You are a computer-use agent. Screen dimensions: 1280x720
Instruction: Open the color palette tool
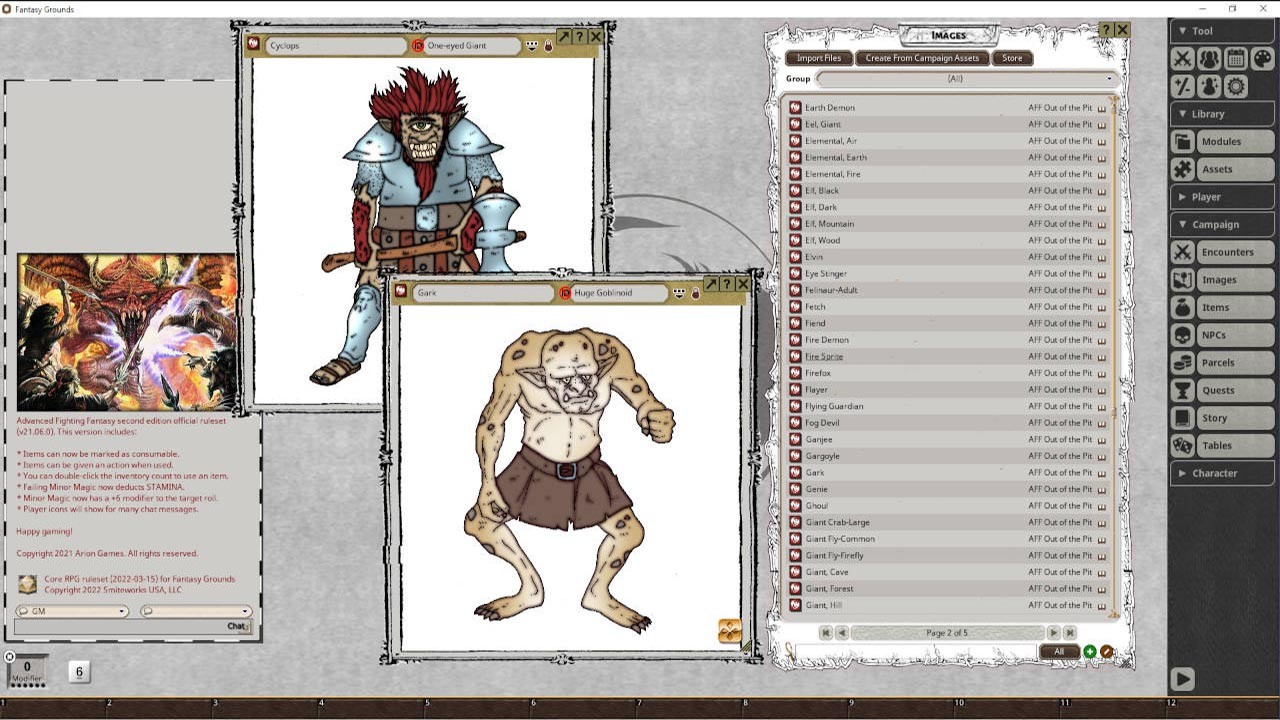pos(1262,58)
